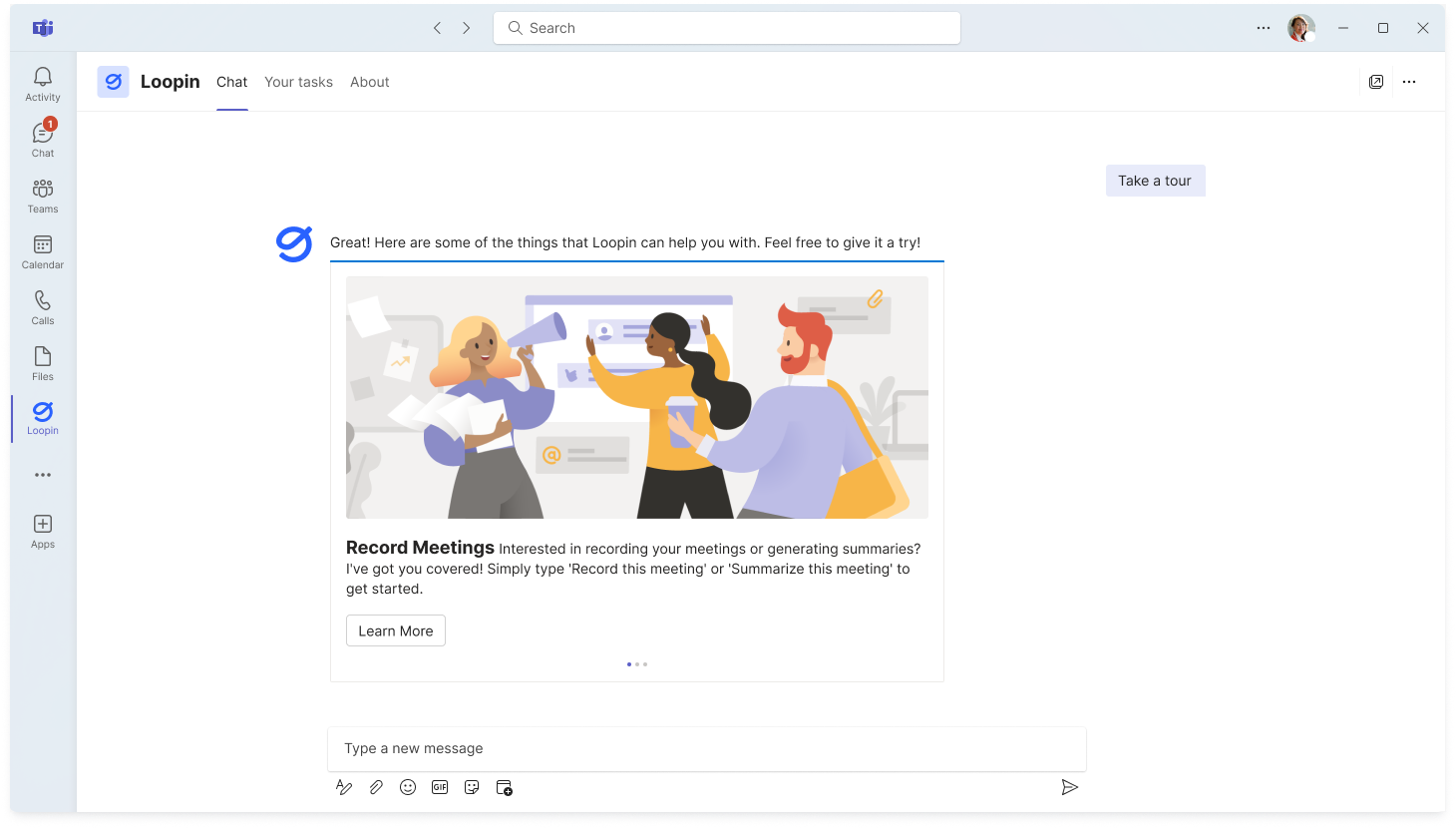The width and height of the screenshot is (1456, 829).
Task: Open Chat with one unread notification
Action: point(43,140)
